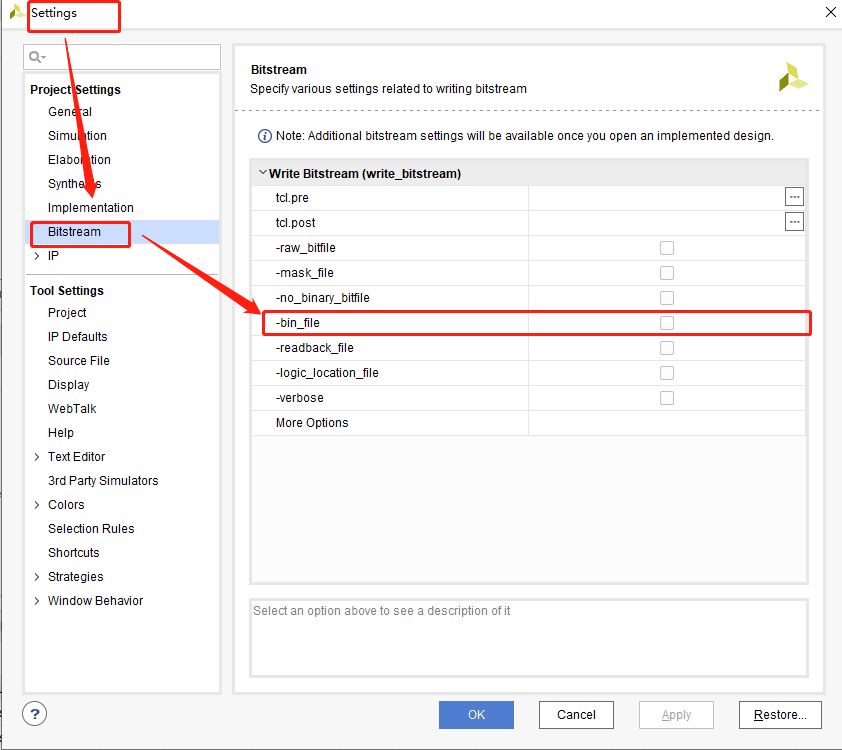This screenshot has height=750, width=842.
Task: Focus the settings search field
Action: 122,57
